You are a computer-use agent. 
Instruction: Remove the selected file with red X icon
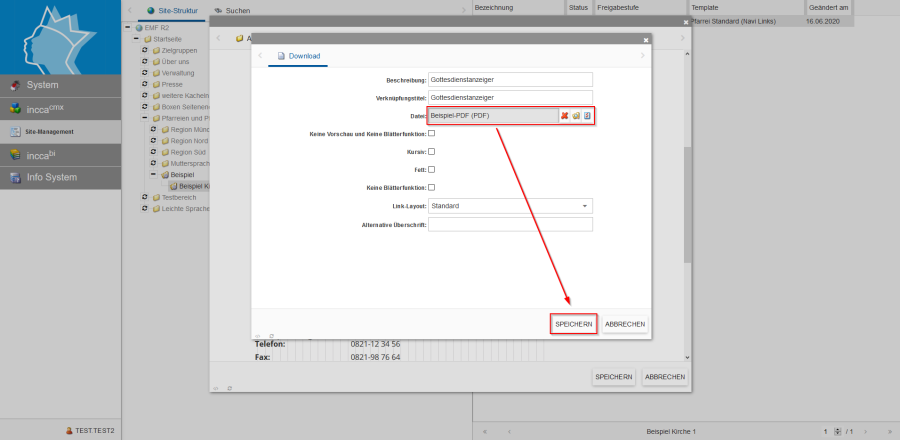click(564, 116)
